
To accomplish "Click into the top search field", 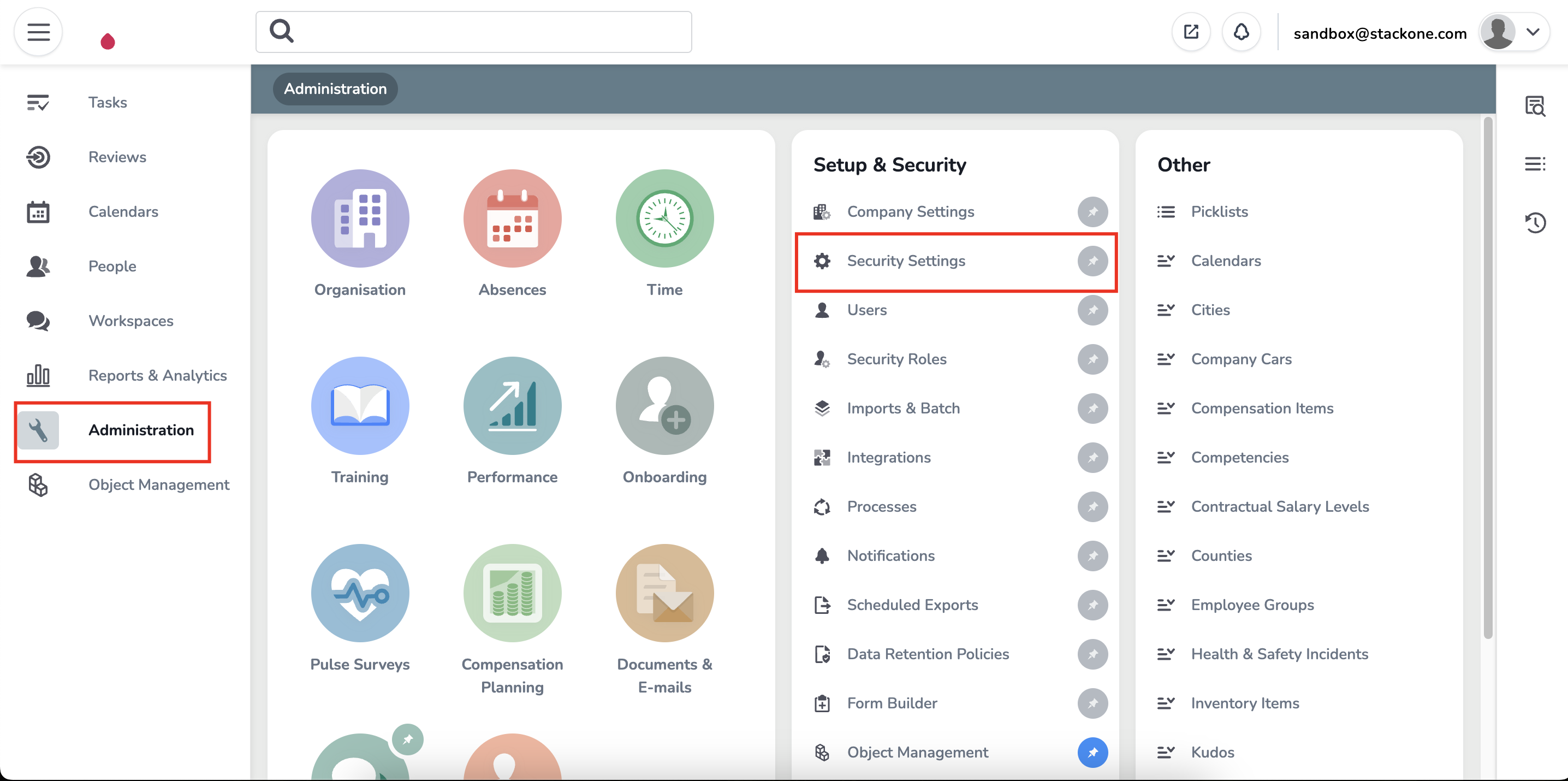I will (x=487, y=32).
